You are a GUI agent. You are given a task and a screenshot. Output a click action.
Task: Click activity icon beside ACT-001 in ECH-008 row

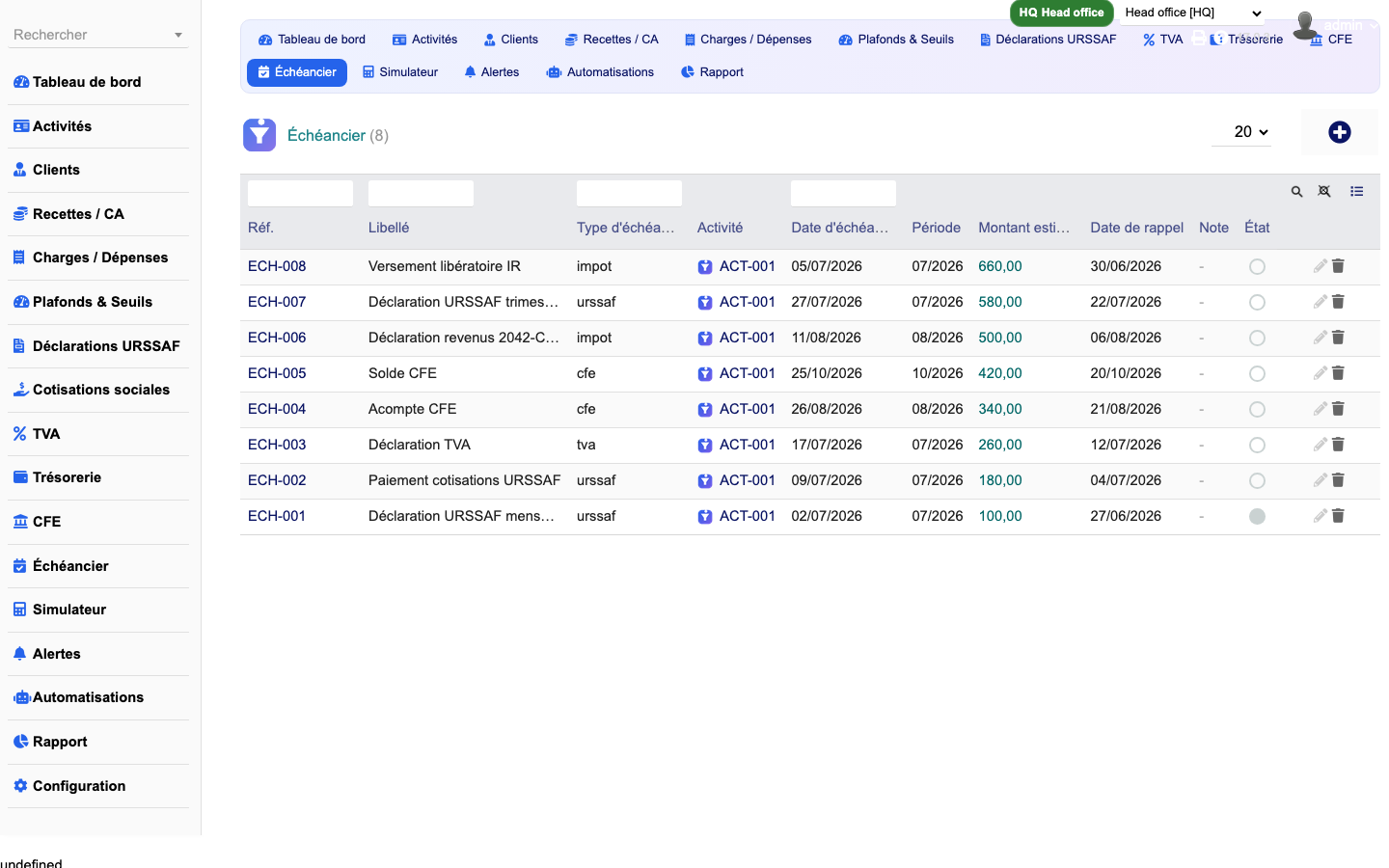tap(705, 267)
